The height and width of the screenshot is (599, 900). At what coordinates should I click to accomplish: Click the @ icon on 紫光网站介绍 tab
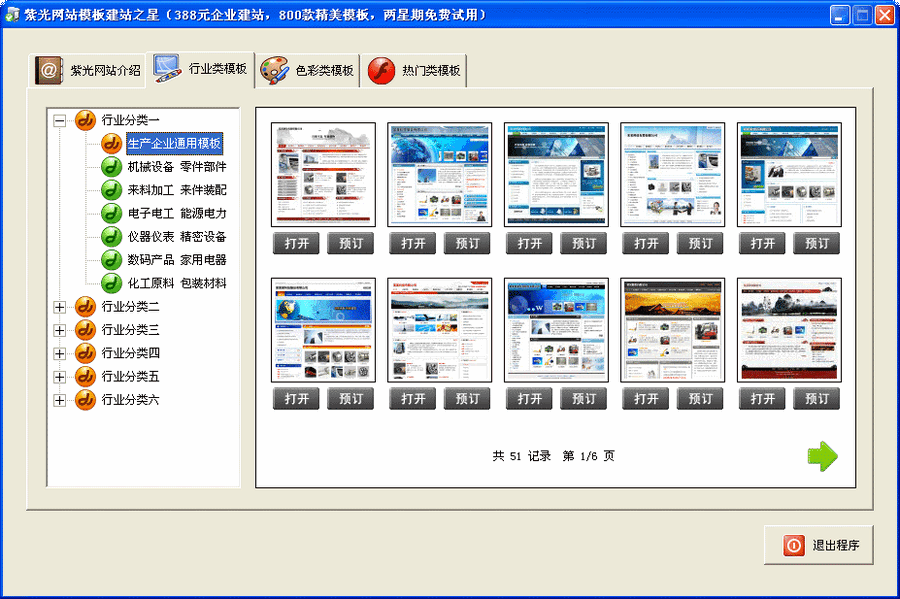click(x=47, y=70)
